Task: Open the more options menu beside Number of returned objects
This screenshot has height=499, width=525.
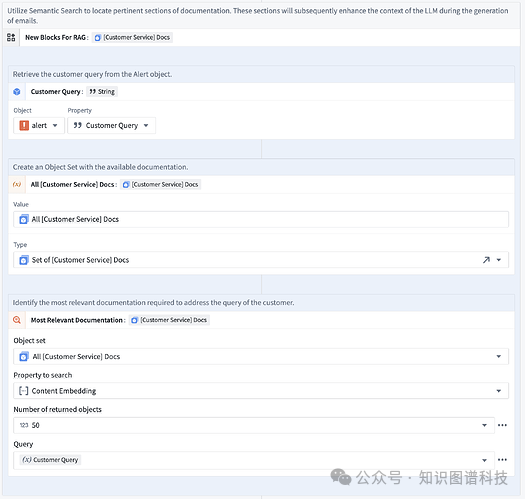Action: [x=502, y=425]
